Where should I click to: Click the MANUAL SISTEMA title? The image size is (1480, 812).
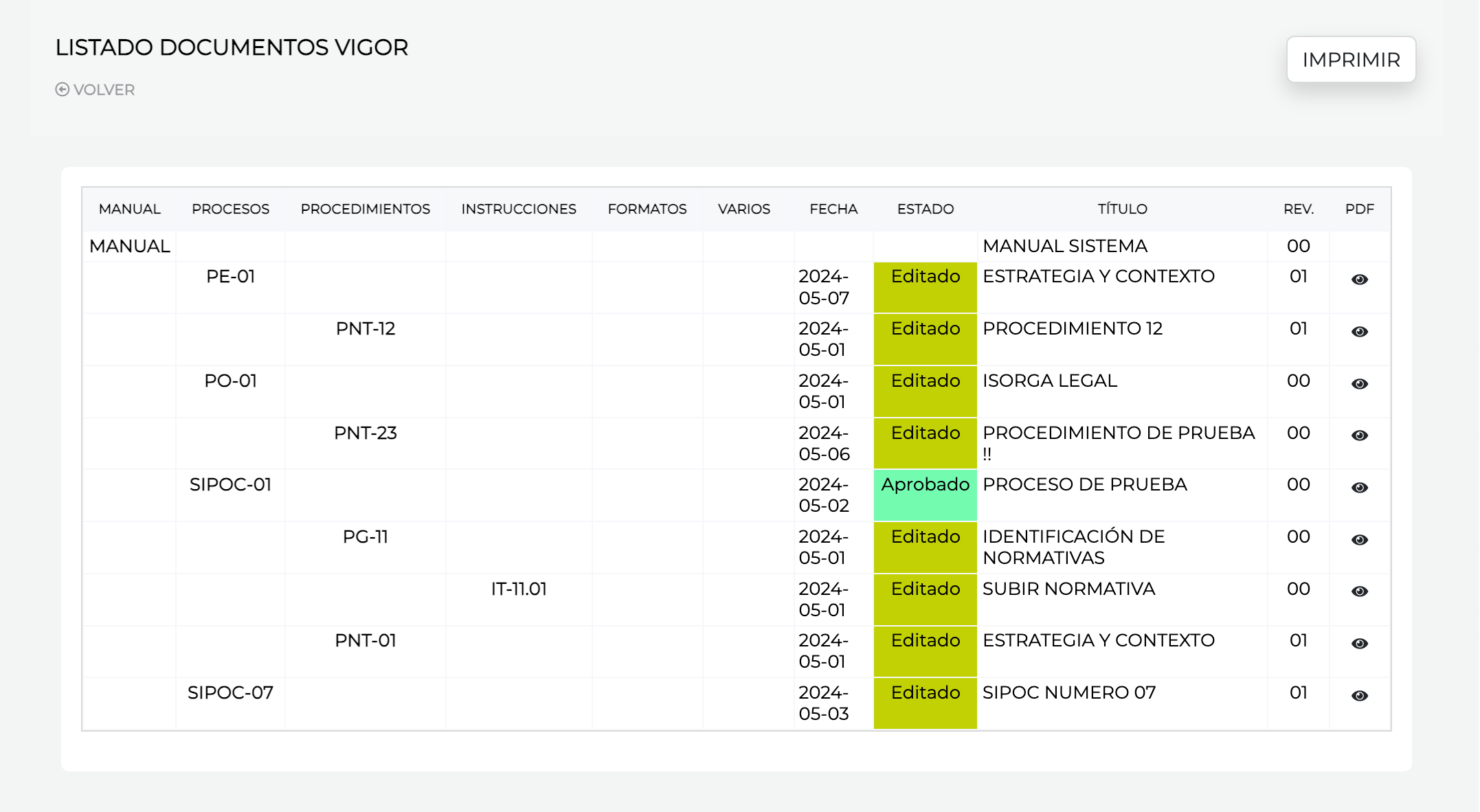coord(1065,246)
